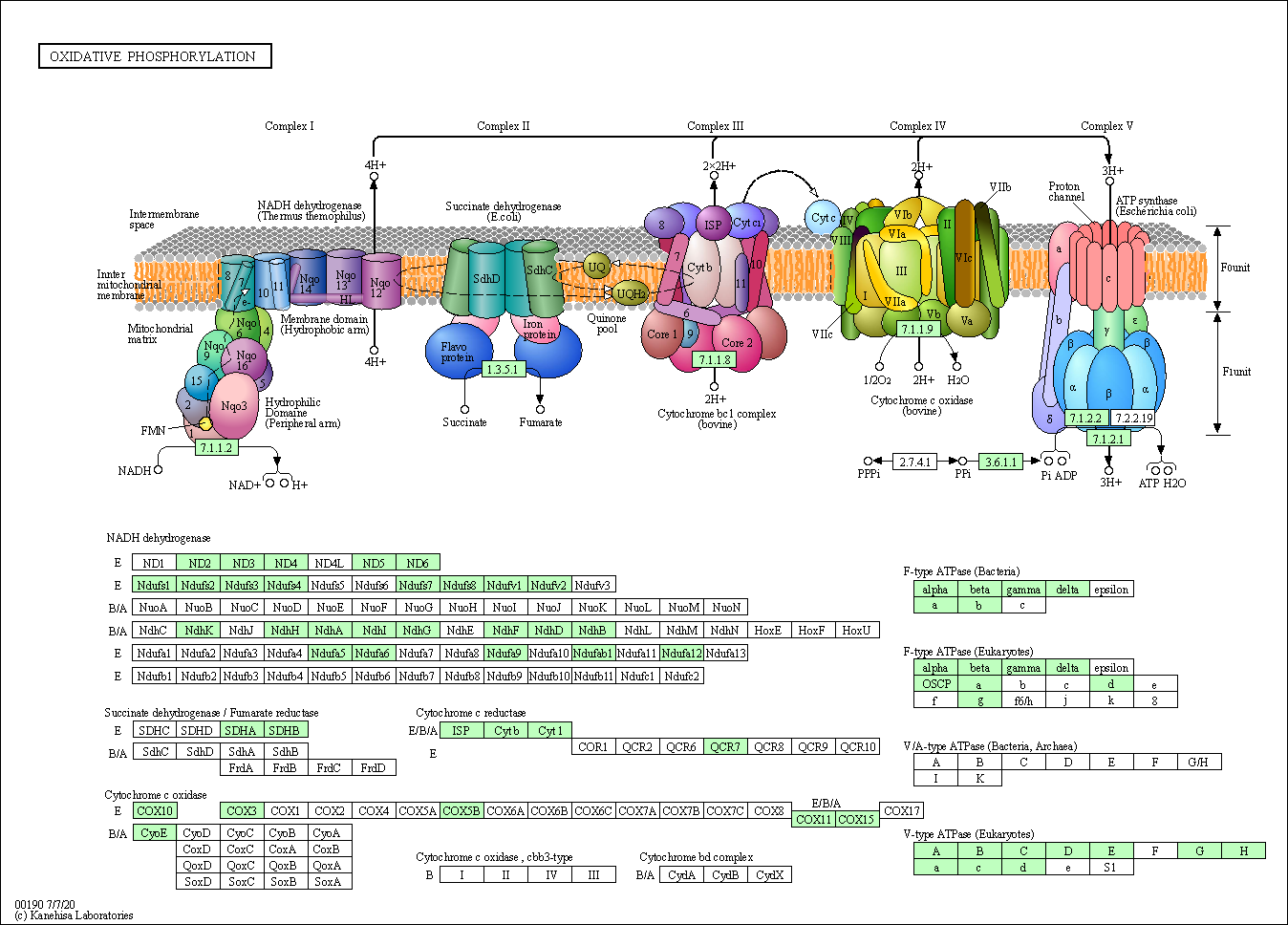The image size is (1288, 925).
Task: Click the COX5B gene box
Action: (462, 810)
